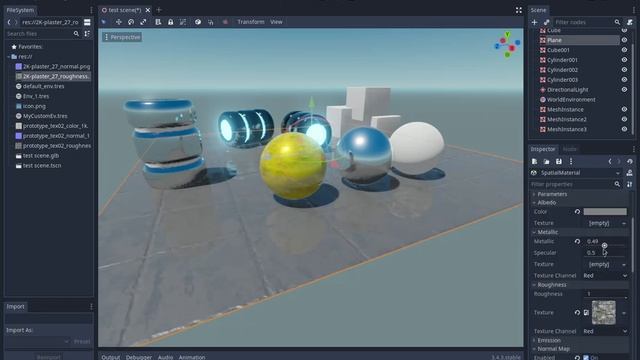The image size is (640, 360).
Task: Click the viewport rotation gizmo
Action: pyautogui.click(x=507, y=44)
